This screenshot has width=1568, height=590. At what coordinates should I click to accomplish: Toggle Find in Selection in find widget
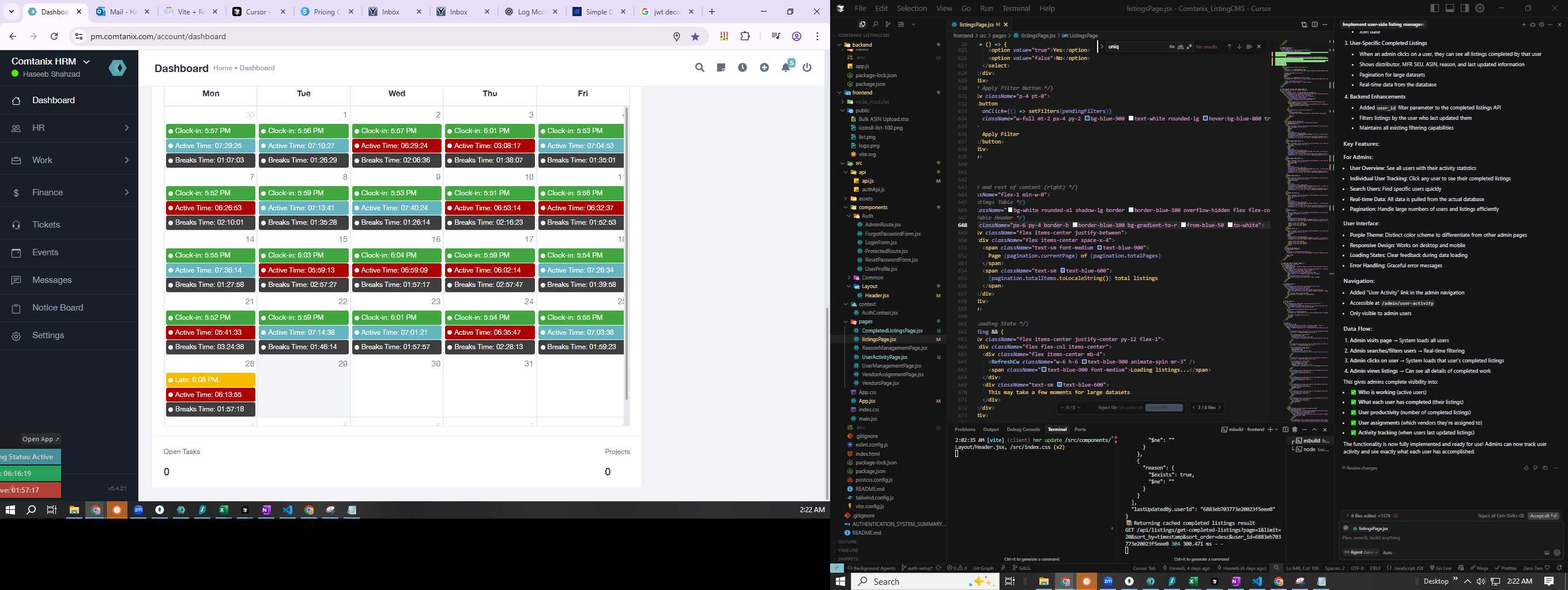pos(1249,46)
